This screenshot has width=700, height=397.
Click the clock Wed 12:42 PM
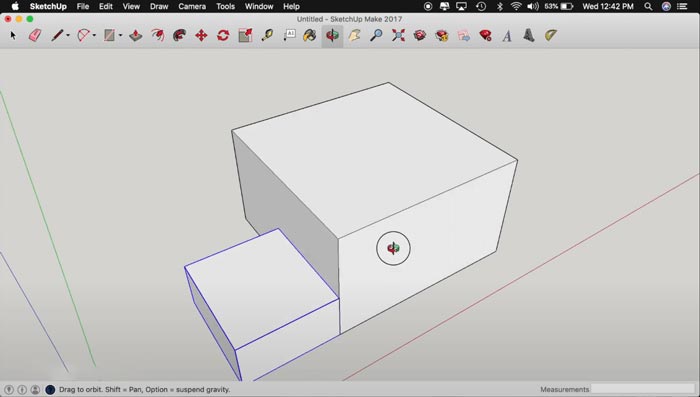[608, 6]
